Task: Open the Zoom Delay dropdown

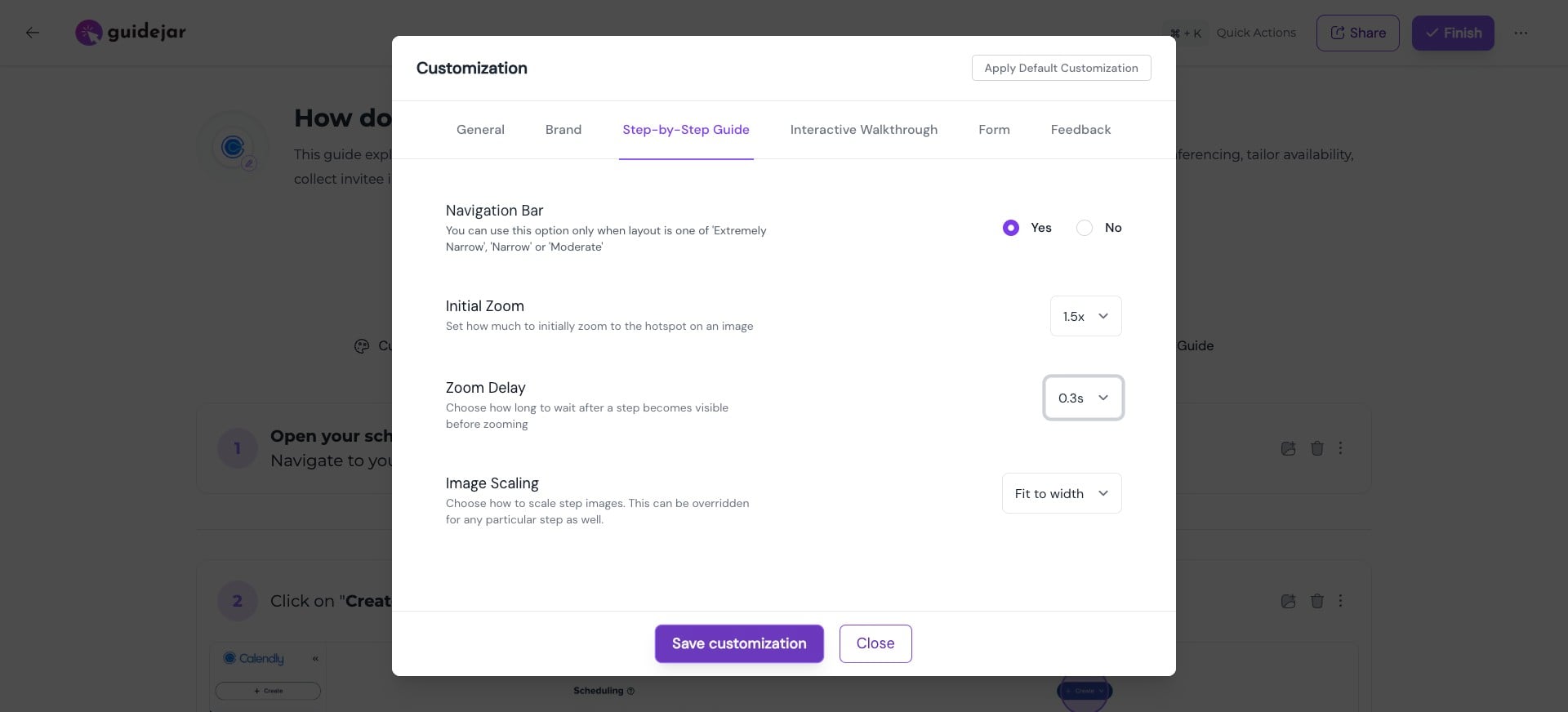Action: click(x=1083, y=398)
